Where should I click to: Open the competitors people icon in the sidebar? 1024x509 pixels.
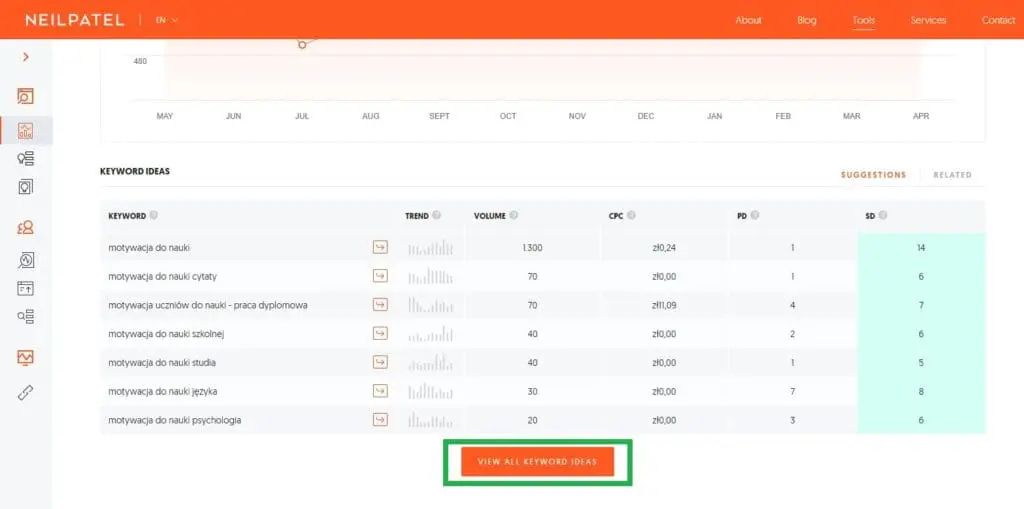[x=25, y=227]
